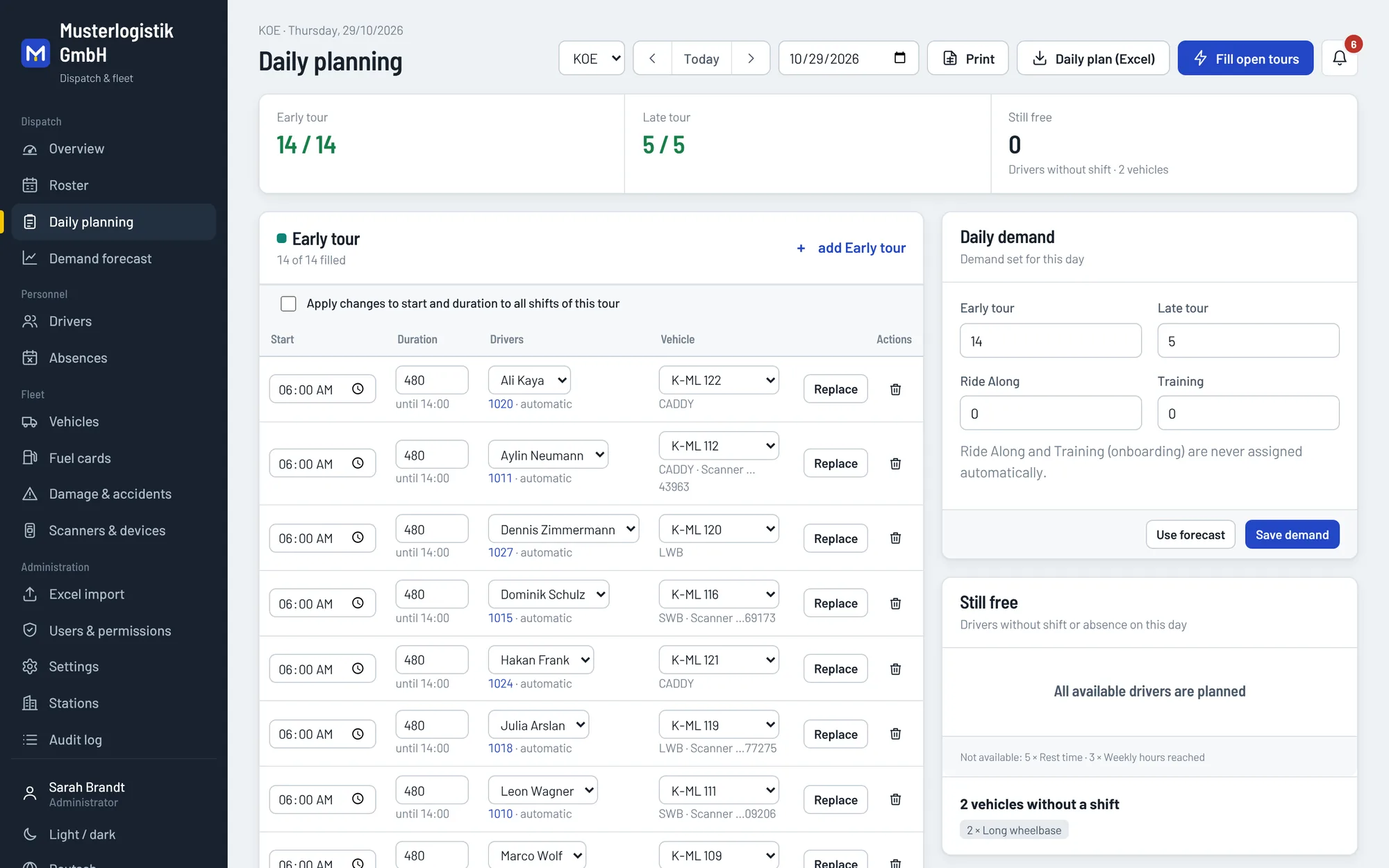Open Roster in the sidebar

click(114, 185)
